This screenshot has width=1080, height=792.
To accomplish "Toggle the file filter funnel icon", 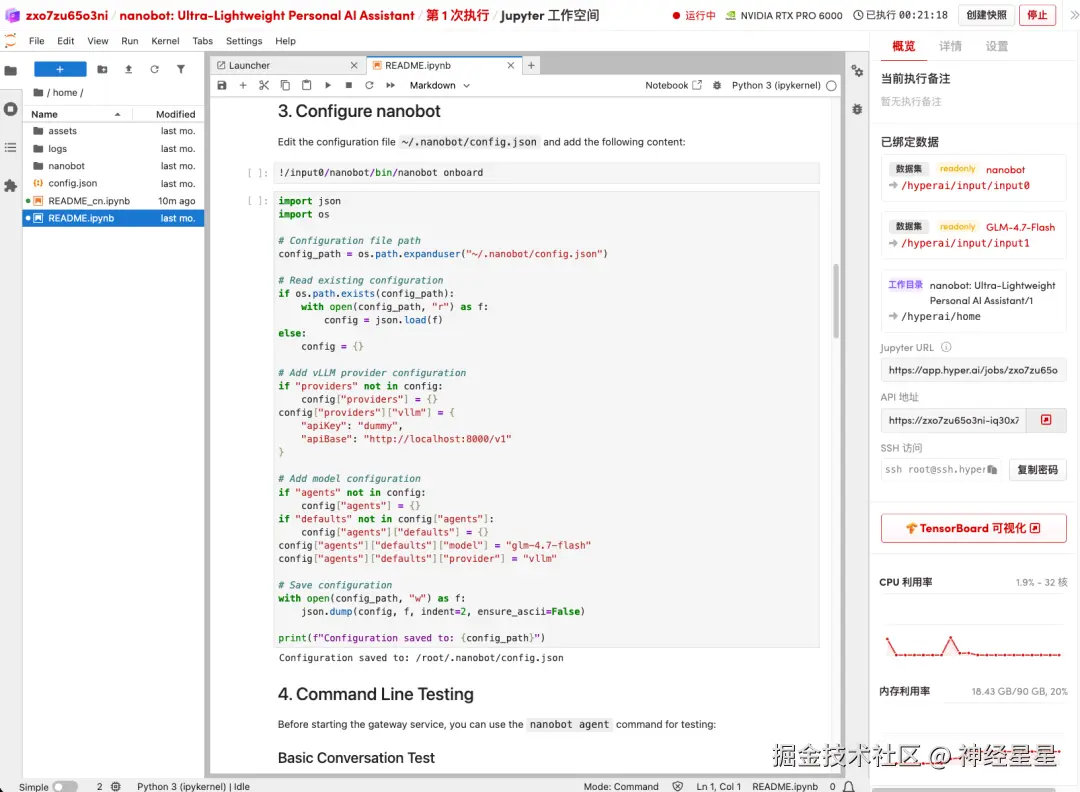I will [180, 70].
